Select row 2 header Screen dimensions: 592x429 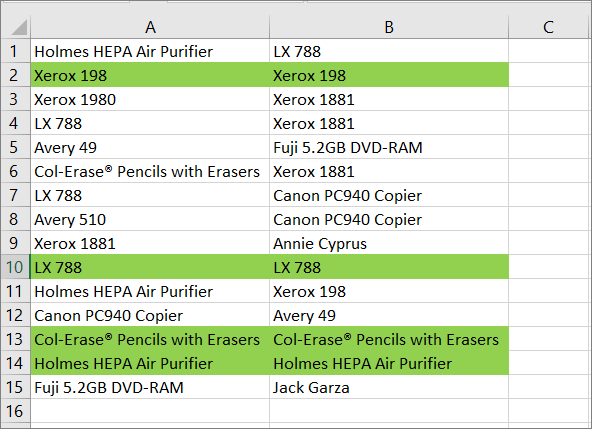(x=15, y=75)
